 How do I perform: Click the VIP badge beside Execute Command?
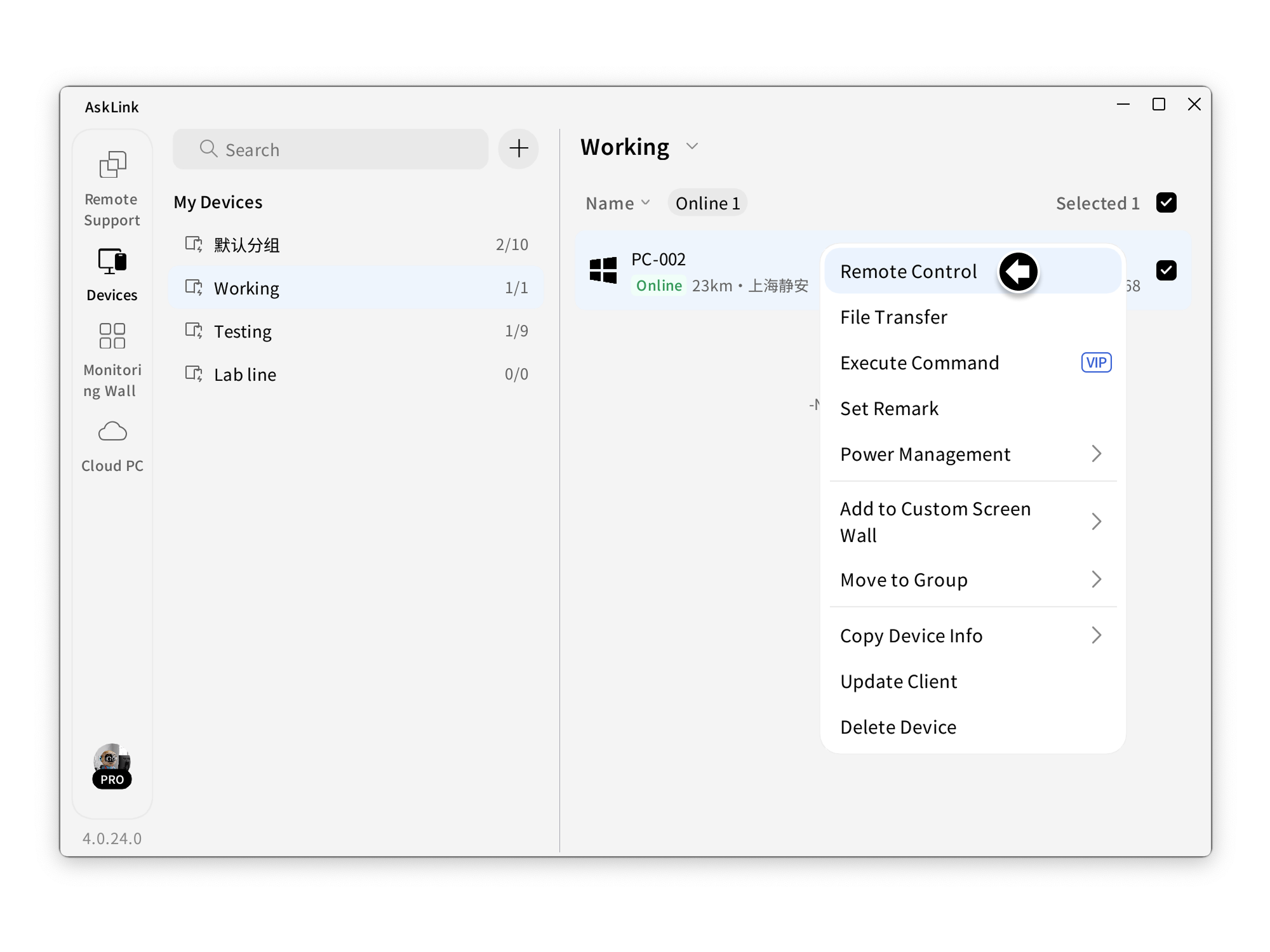[1095, 362]
